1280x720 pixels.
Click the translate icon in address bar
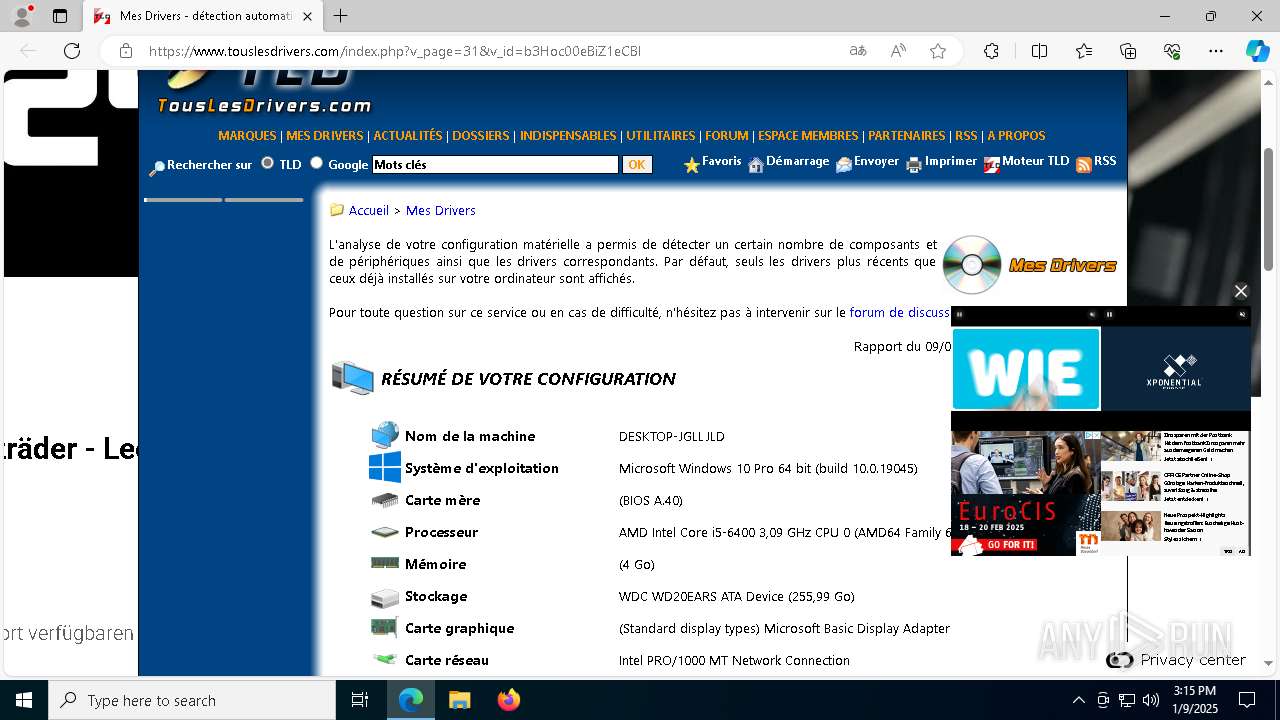pyautogui.click(x=858, y=51)
